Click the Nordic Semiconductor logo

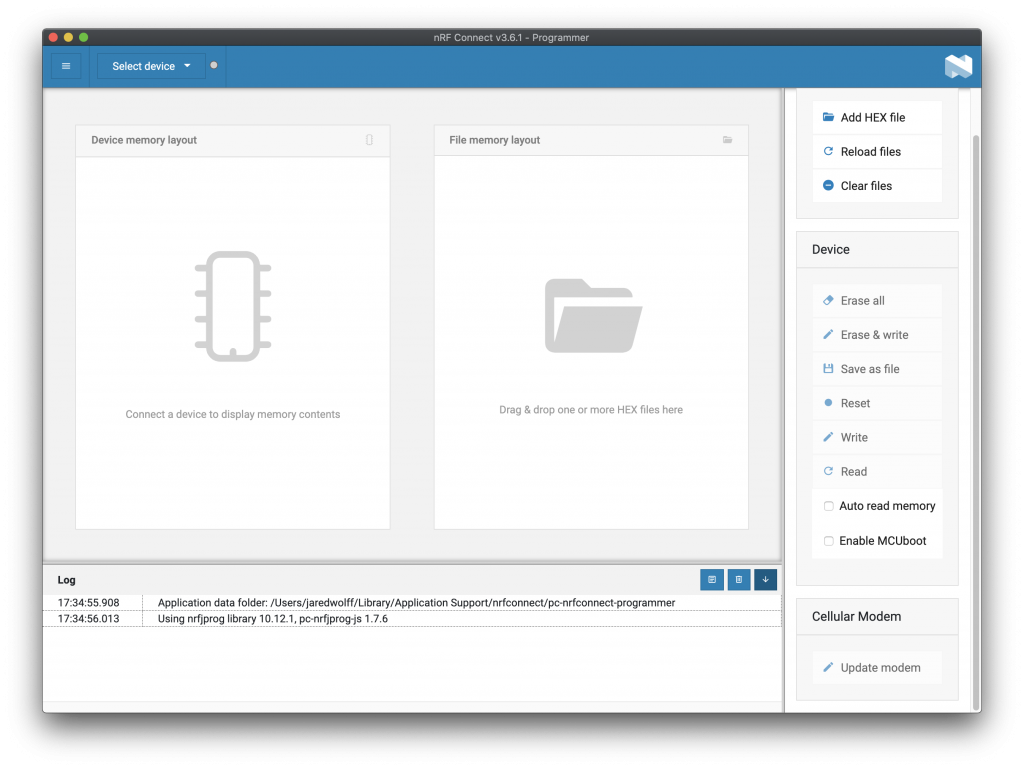[x=958, y=66]
